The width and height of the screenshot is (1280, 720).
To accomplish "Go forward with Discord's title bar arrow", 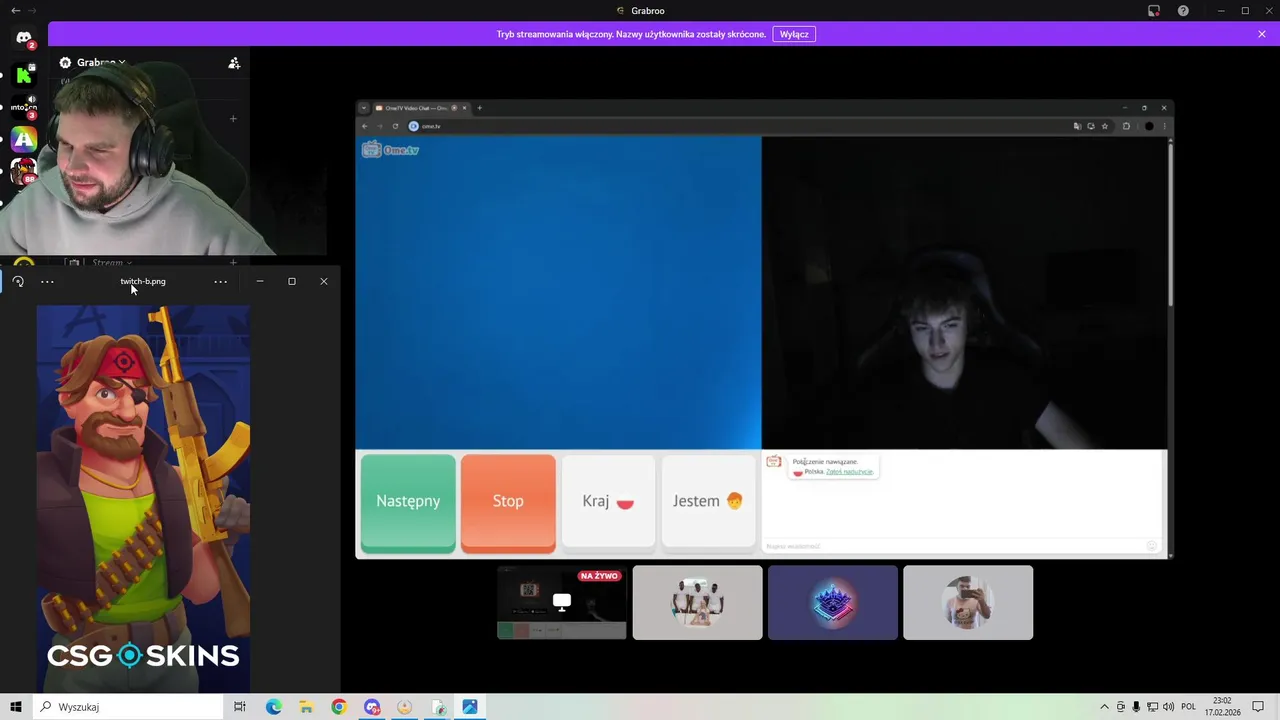I will tap(33, 11).
